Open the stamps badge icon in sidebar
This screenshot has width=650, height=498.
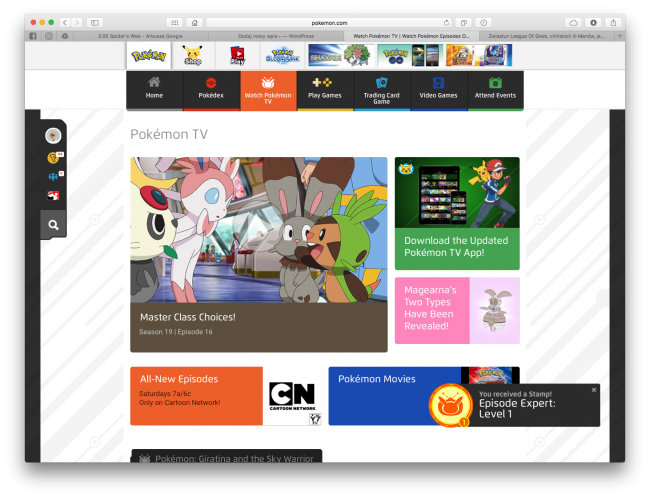coord(53,158)
